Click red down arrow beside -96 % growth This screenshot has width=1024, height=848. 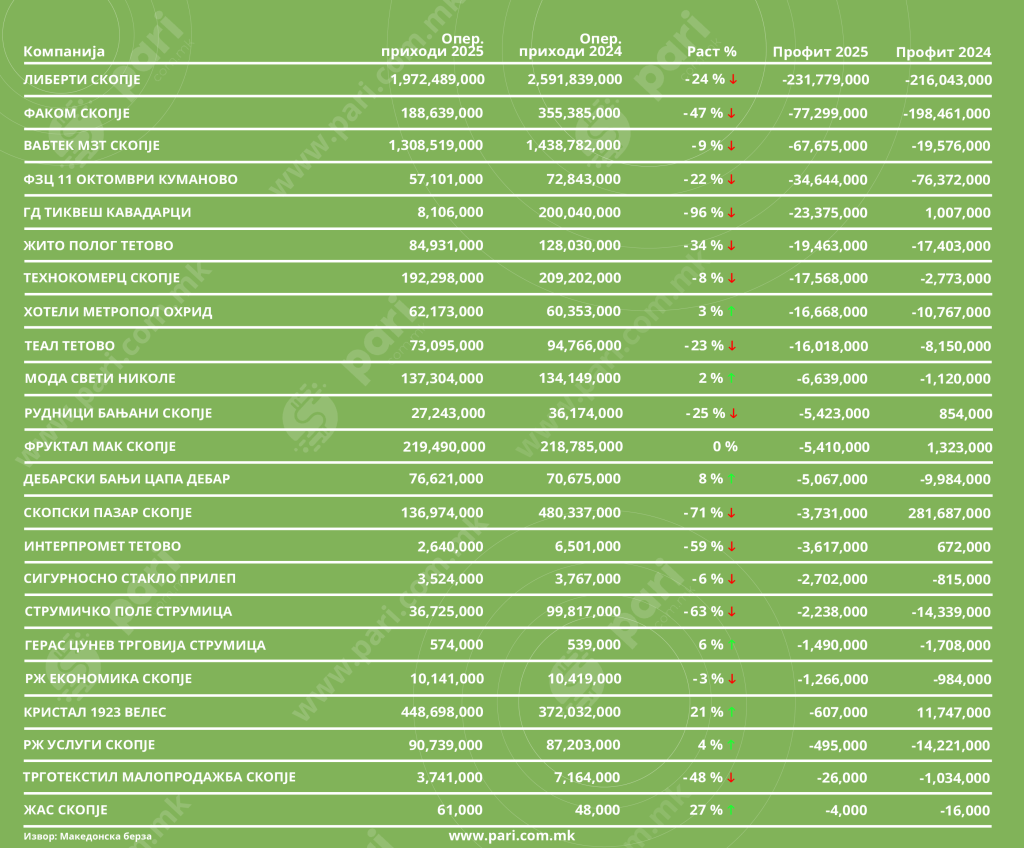(x=732, y=213)
